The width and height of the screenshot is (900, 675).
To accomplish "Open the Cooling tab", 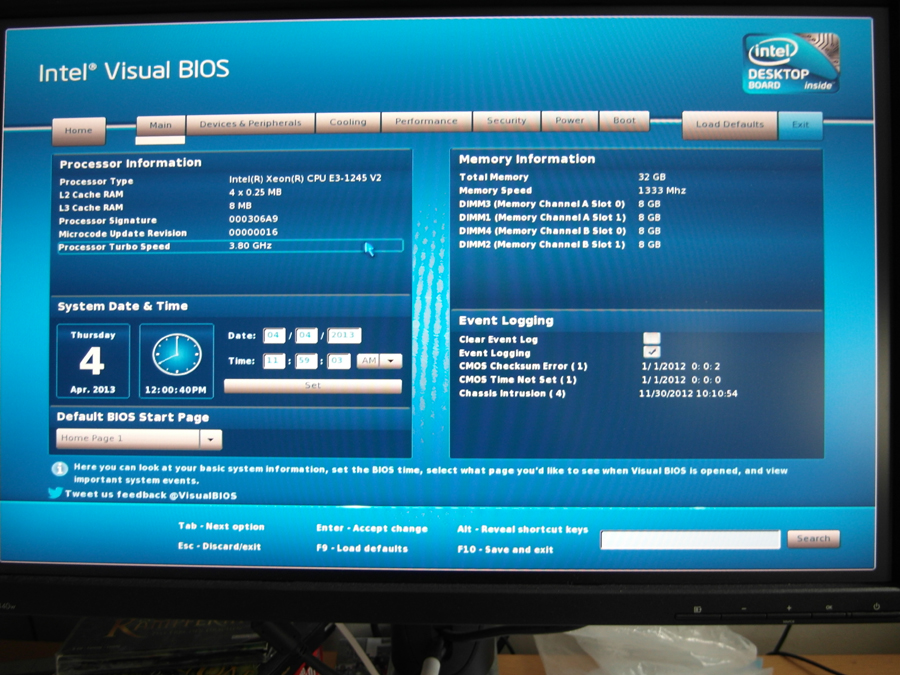I will [348, 122].
